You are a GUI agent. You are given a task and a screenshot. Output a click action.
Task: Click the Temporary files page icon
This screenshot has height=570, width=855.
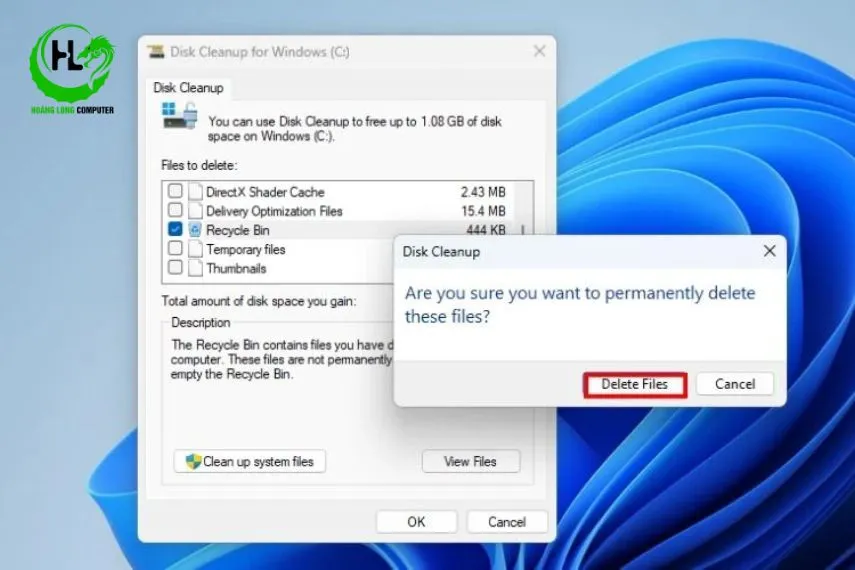tap(195, 249)
